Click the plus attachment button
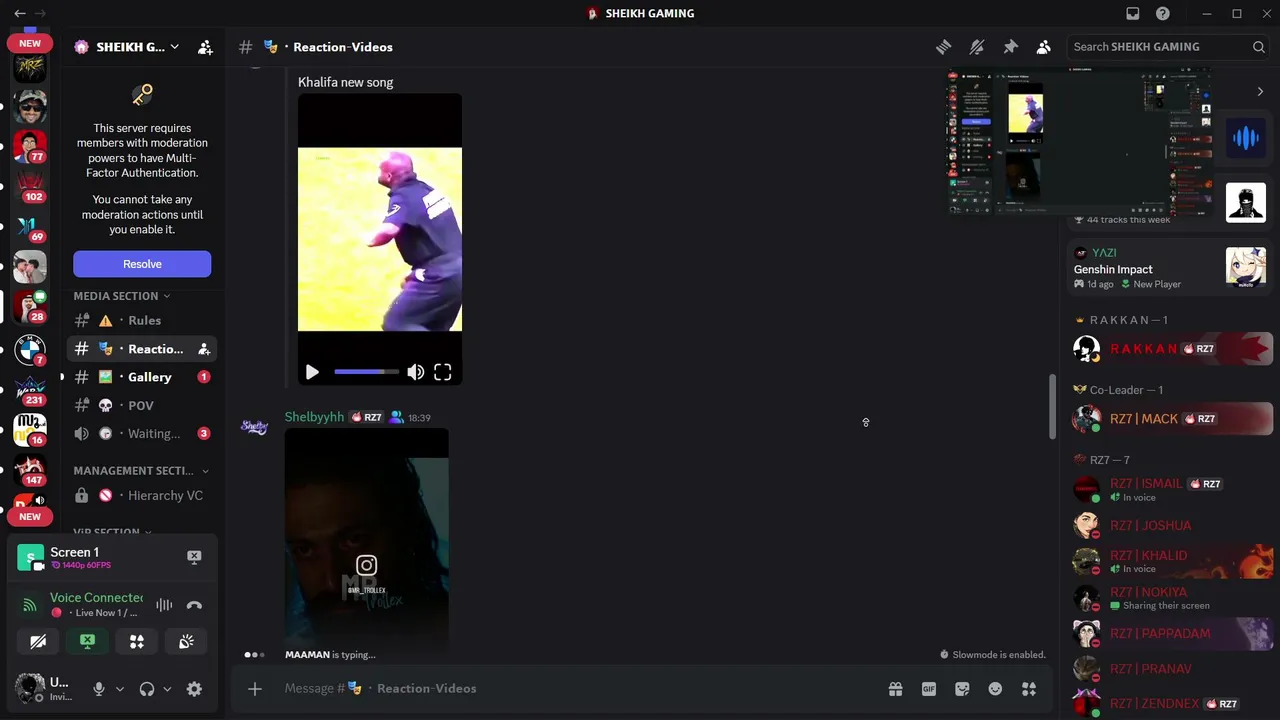Viewport: 1280px width, 720px height. pyautogui.click(x=255, y=689)
